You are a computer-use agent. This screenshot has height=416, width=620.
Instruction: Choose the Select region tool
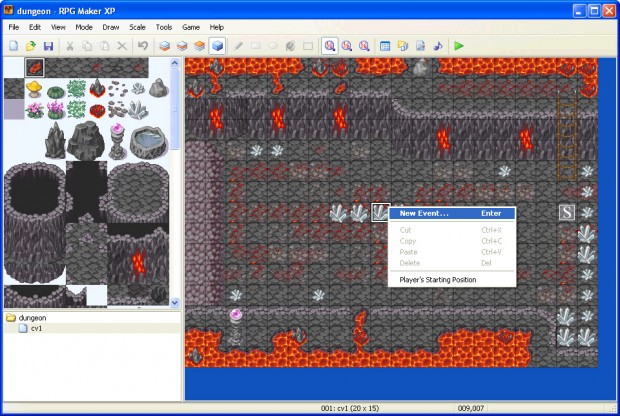tap(308, 46)
